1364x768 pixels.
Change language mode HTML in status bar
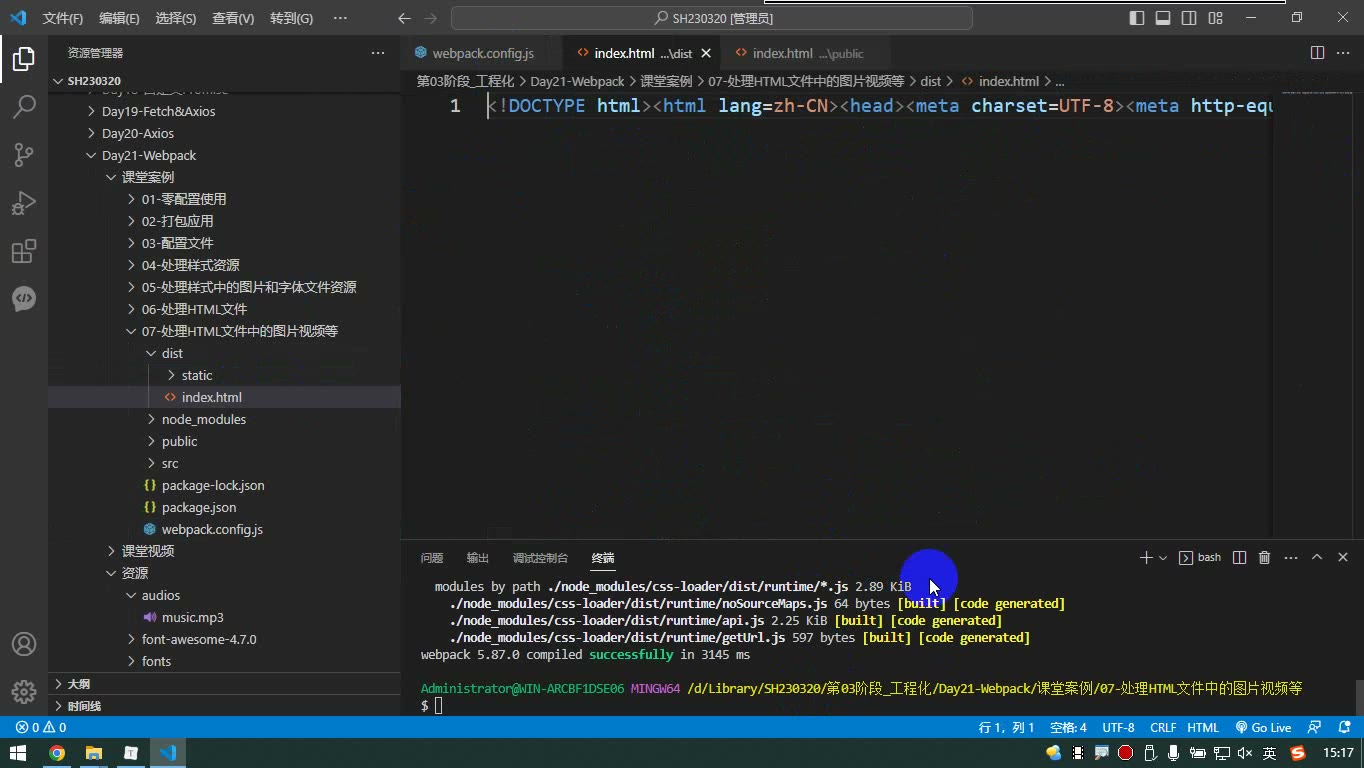1203,727
